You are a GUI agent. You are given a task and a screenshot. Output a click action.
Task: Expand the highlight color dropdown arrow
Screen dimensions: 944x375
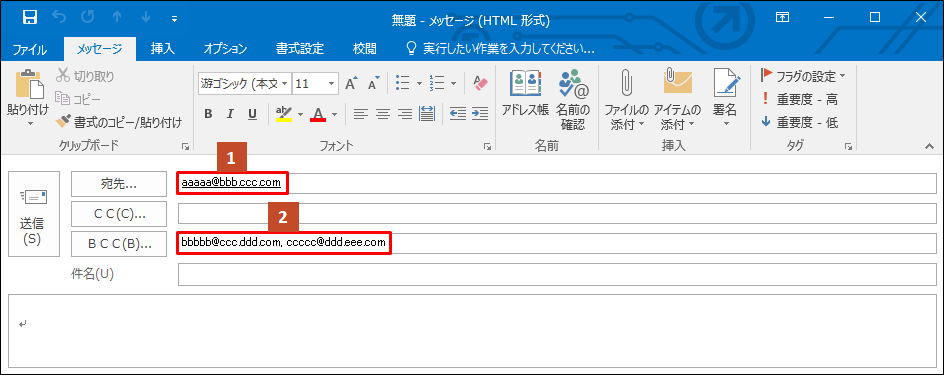[299, 114]
